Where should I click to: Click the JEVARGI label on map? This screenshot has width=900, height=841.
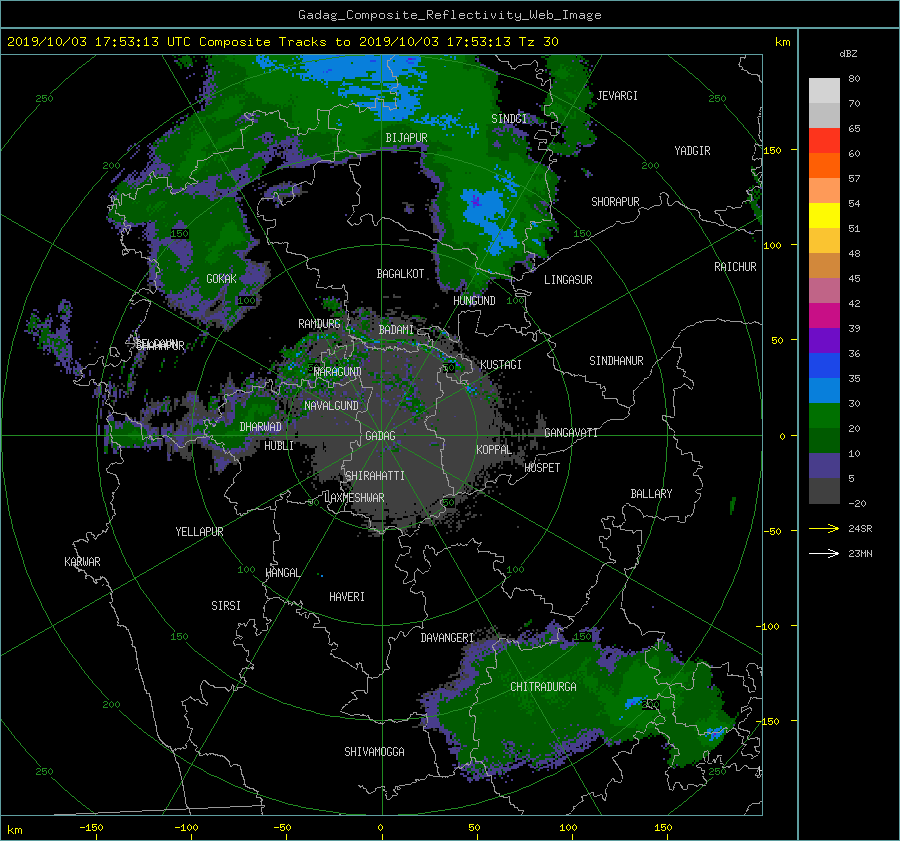[x=617, y=96]
